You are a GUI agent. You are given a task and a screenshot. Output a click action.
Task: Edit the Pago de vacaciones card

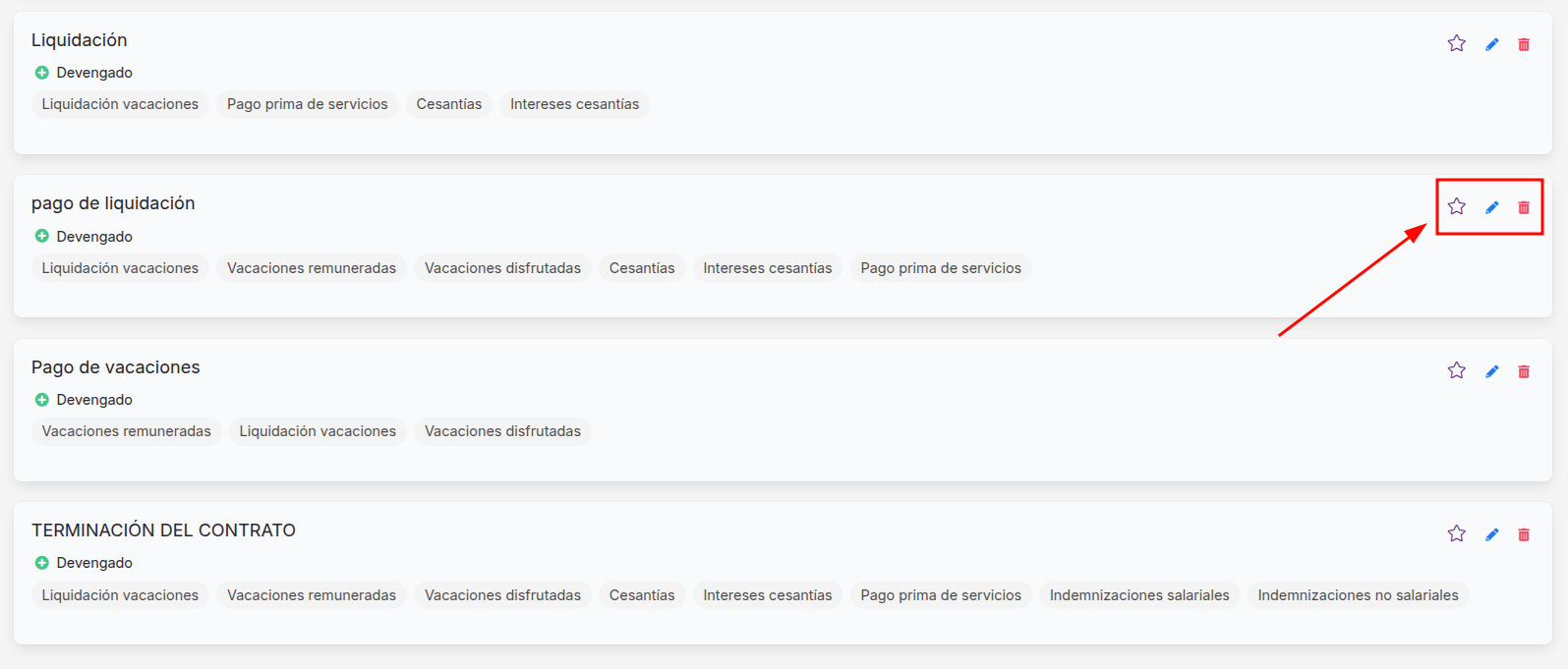coord(1492,371)
